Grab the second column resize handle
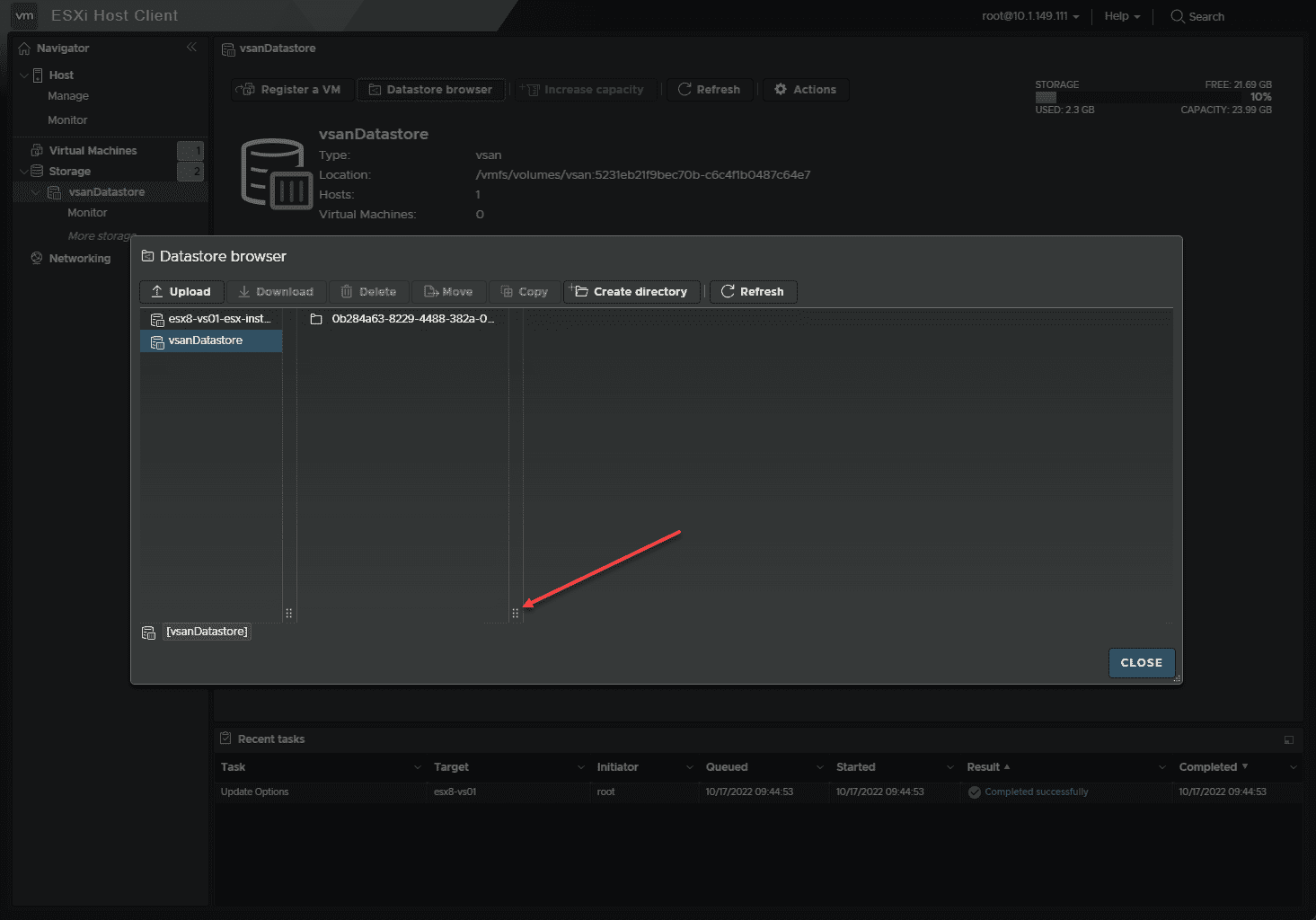The height and width of the screenshot is (920, 1316). [x=516, y=614]
